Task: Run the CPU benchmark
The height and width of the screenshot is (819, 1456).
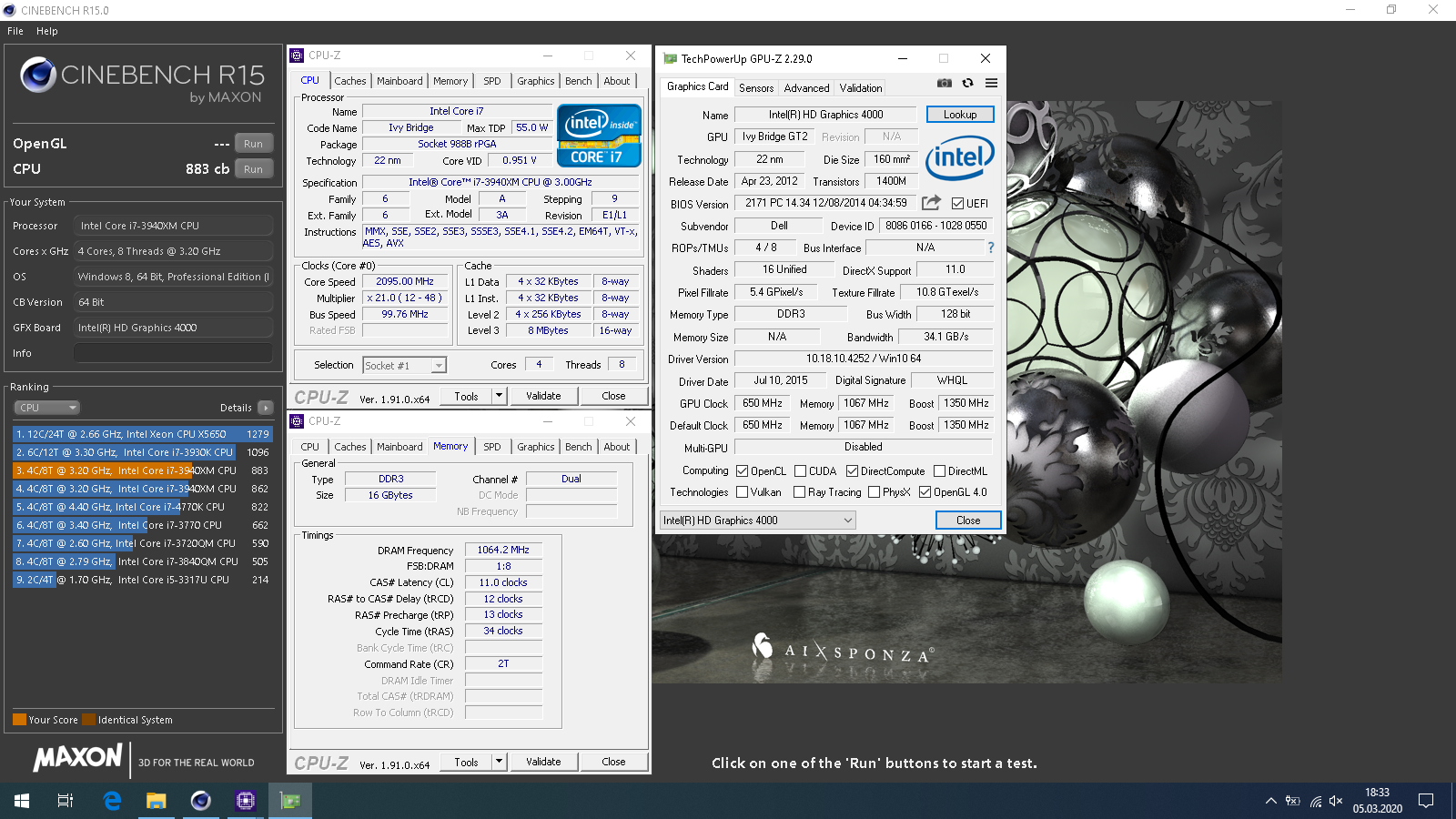Action: pyautogui.click(x=253, y=169)
